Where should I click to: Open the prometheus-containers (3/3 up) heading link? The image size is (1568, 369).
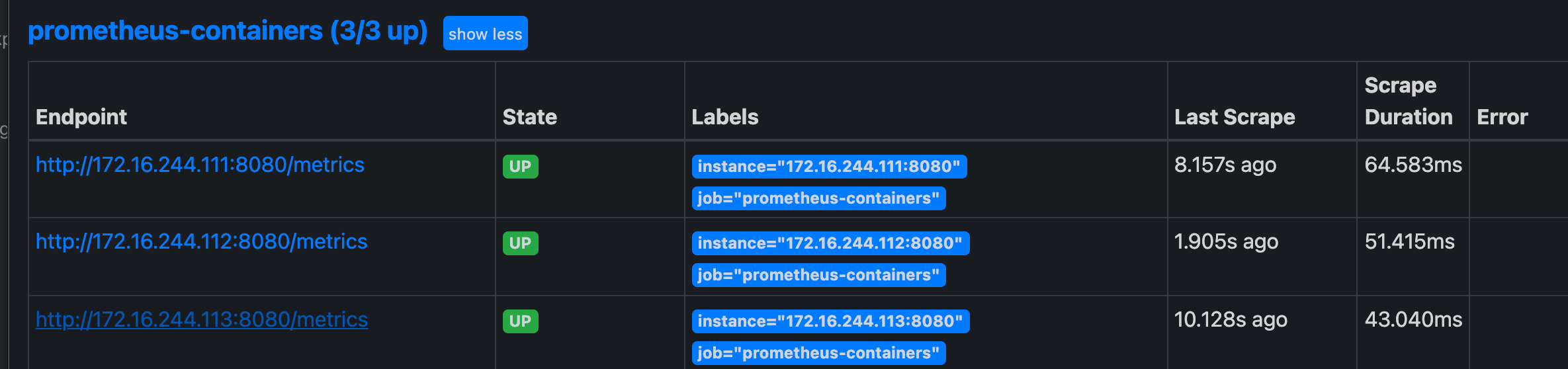point(228,31)
